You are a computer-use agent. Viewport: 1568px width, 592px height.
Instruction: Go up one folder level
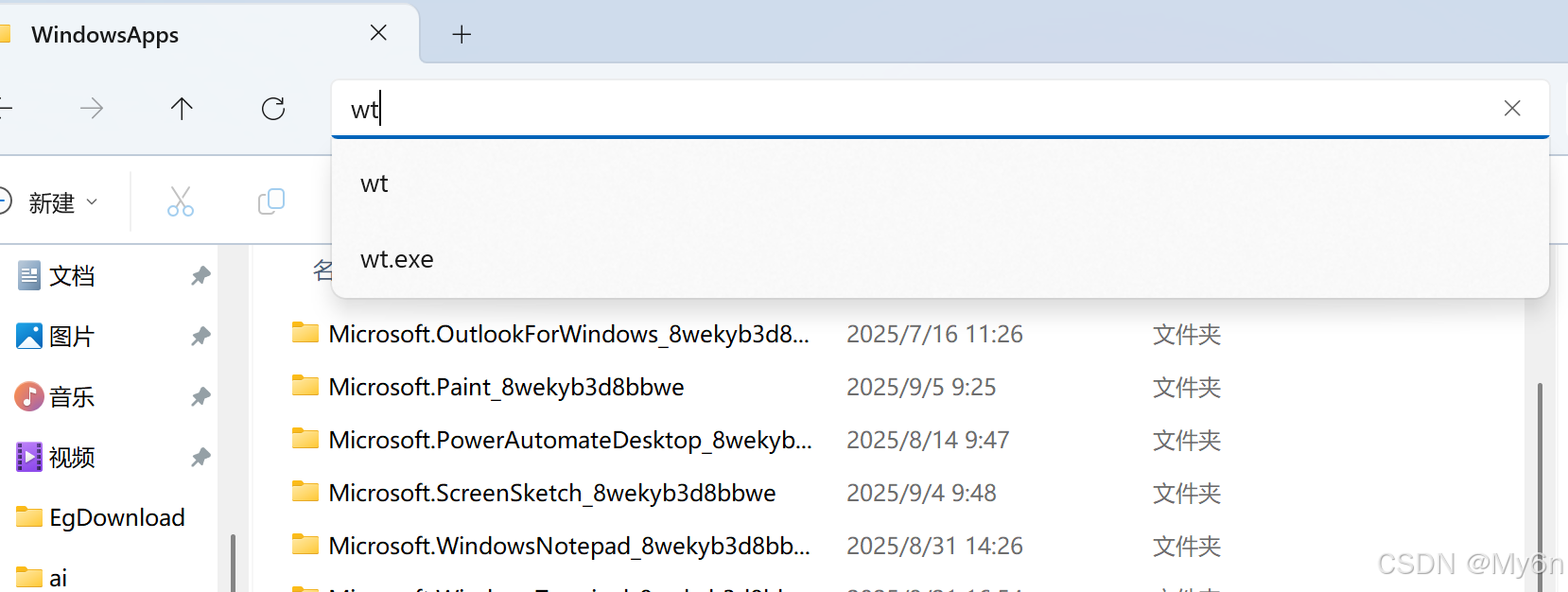pos(182,109)
